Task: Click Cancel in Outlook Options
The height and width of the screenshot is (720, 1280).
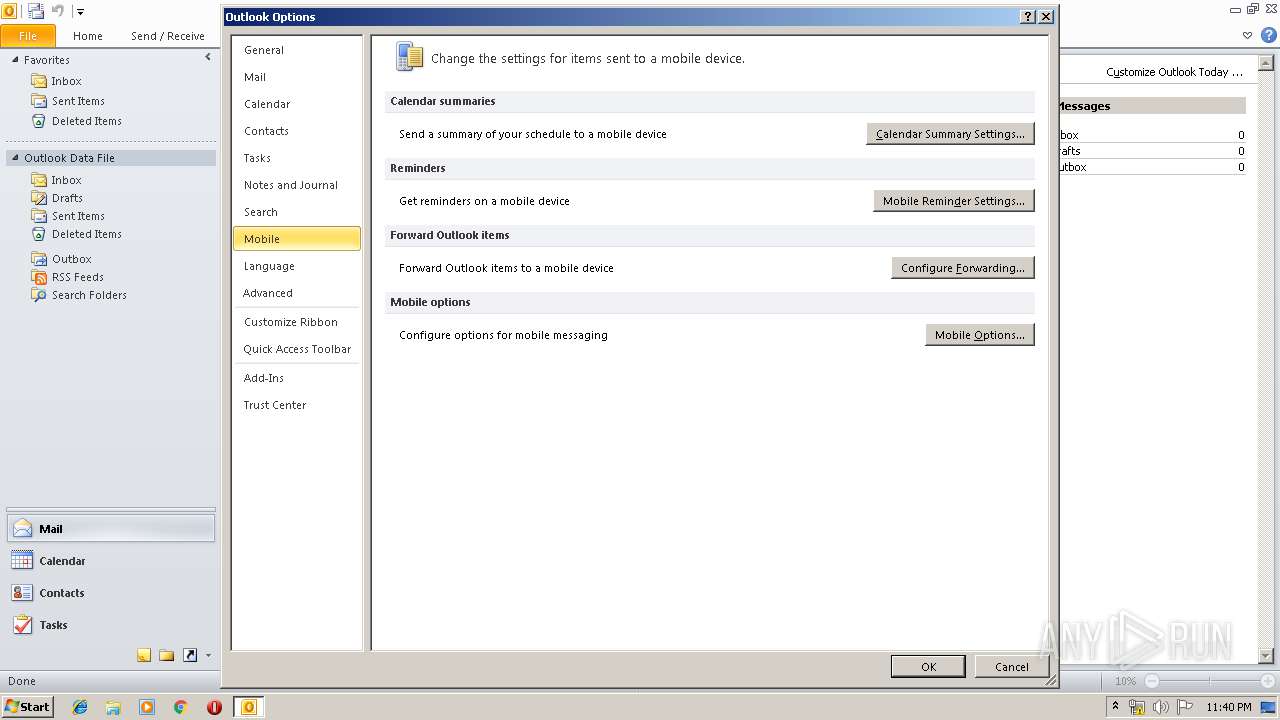Action: (x=1012, y=667)
